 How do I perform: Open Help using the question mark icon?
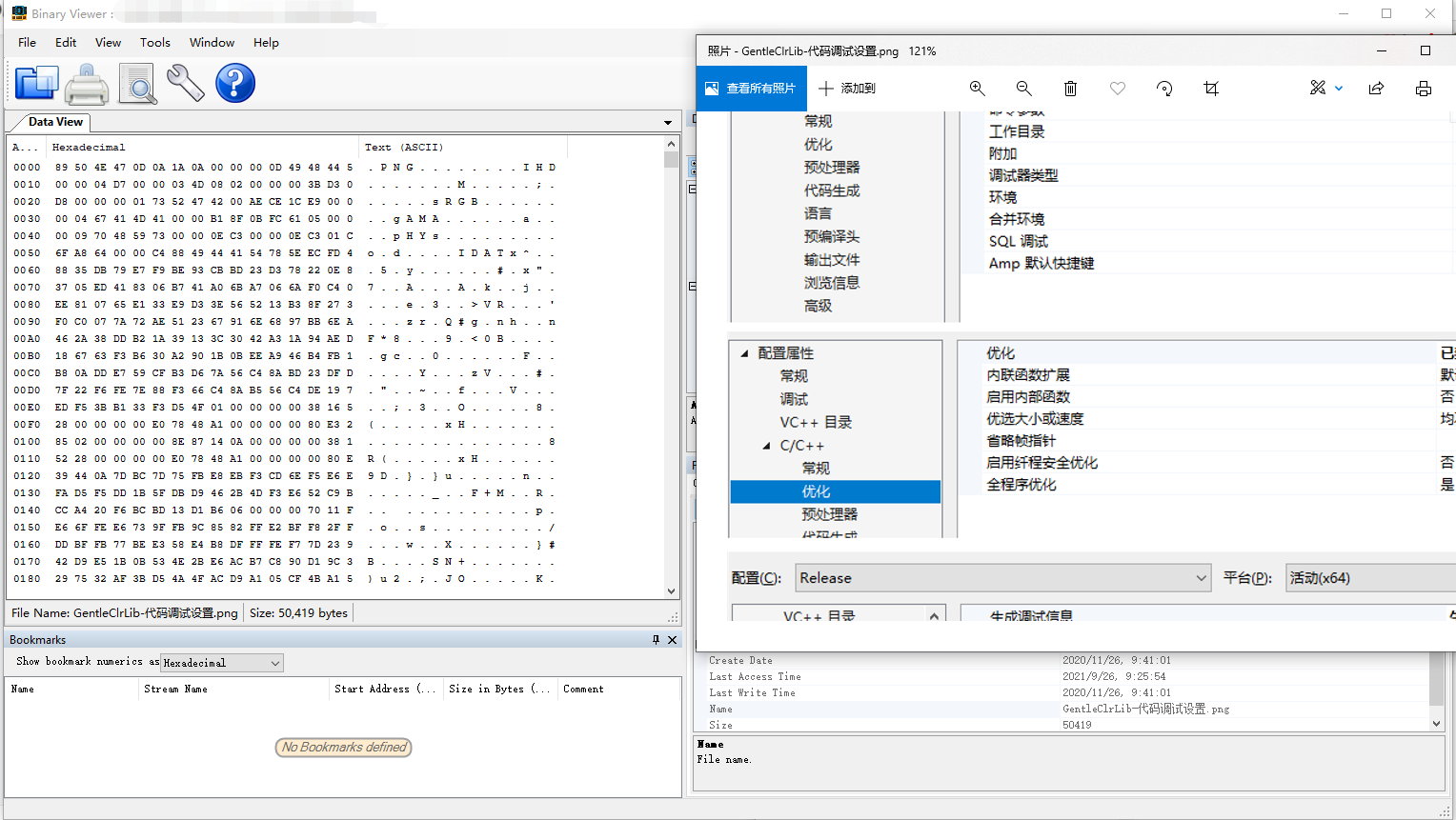[x=234, y=83]
